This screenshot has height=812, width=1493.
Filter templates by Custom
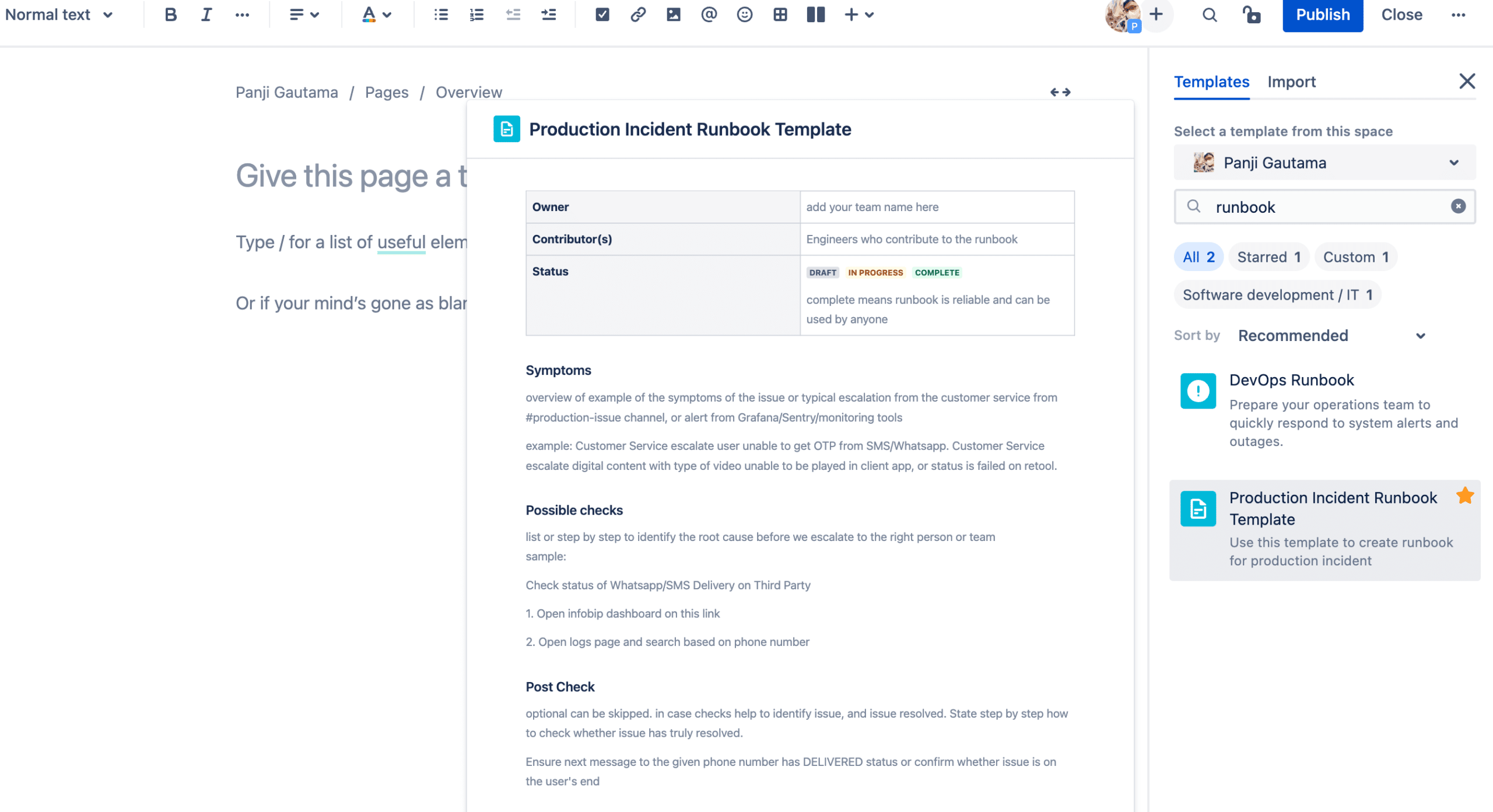[x=1355, y=257]
